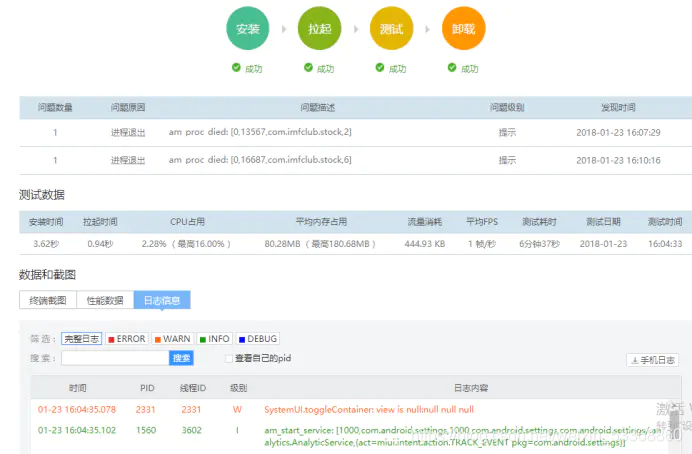The height and width of the screenshot is (454, 692).
Task: Click the 0.94秒 launch time value
Action: [100, 244]
